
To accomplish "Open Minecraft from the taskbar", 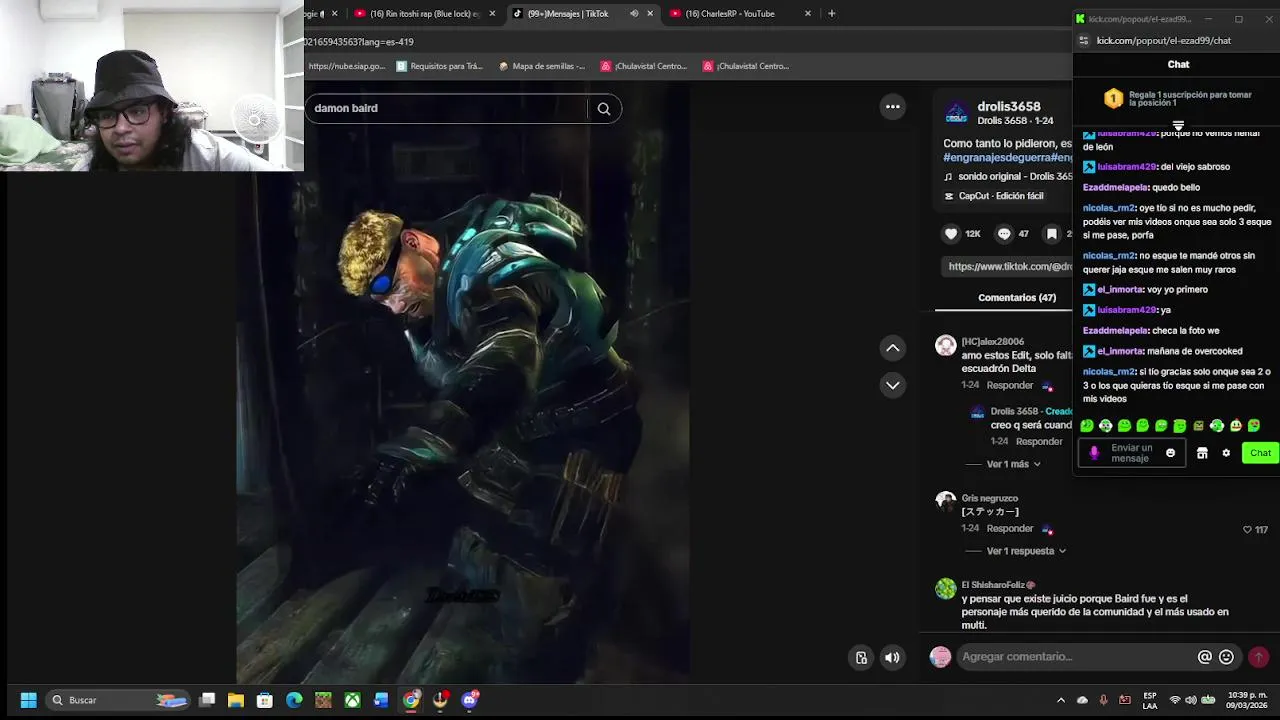I will click(323, 700).
